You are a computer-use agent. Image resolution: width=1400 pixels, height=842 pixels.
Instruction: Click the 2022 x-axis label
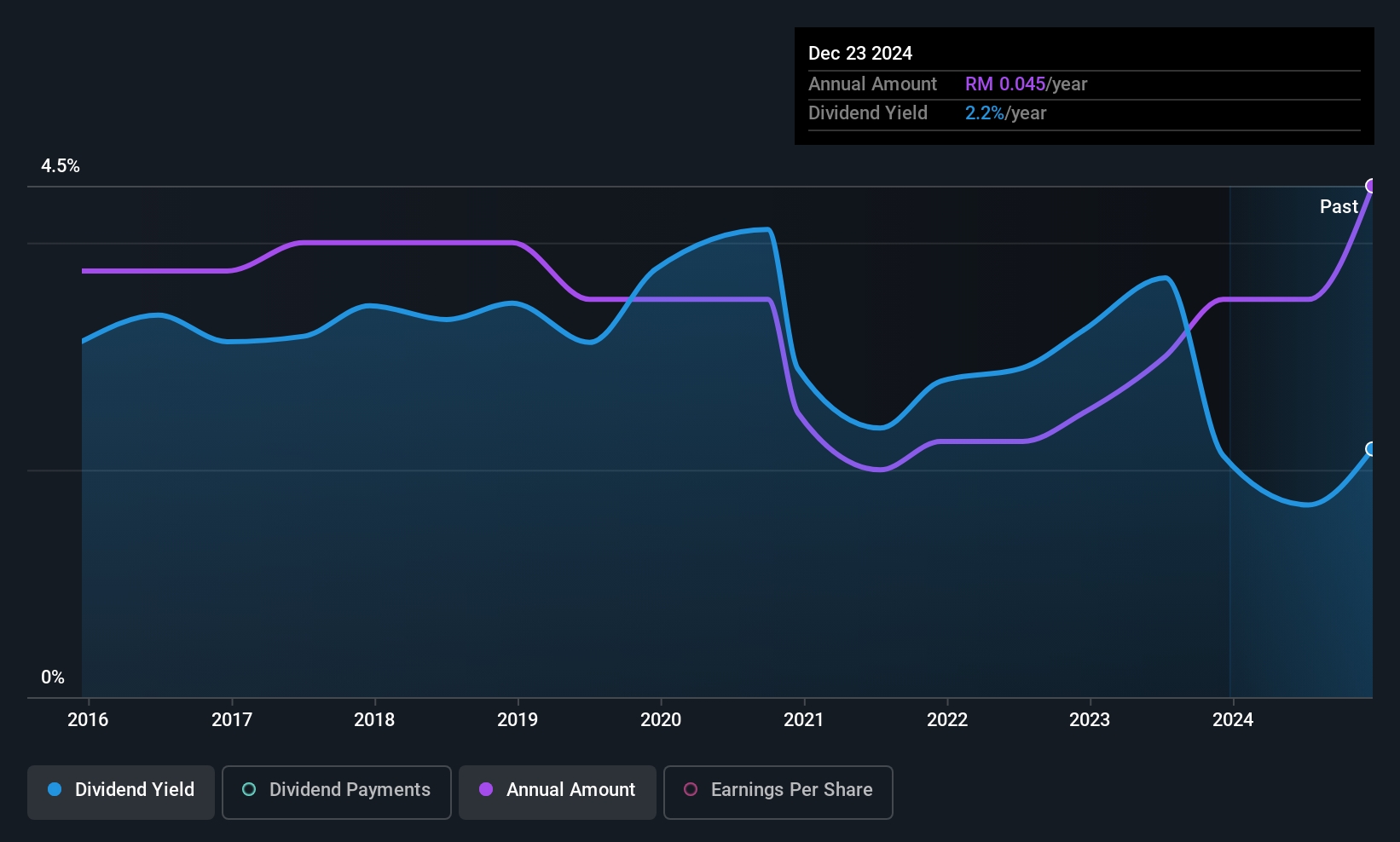tap(947, 720)
